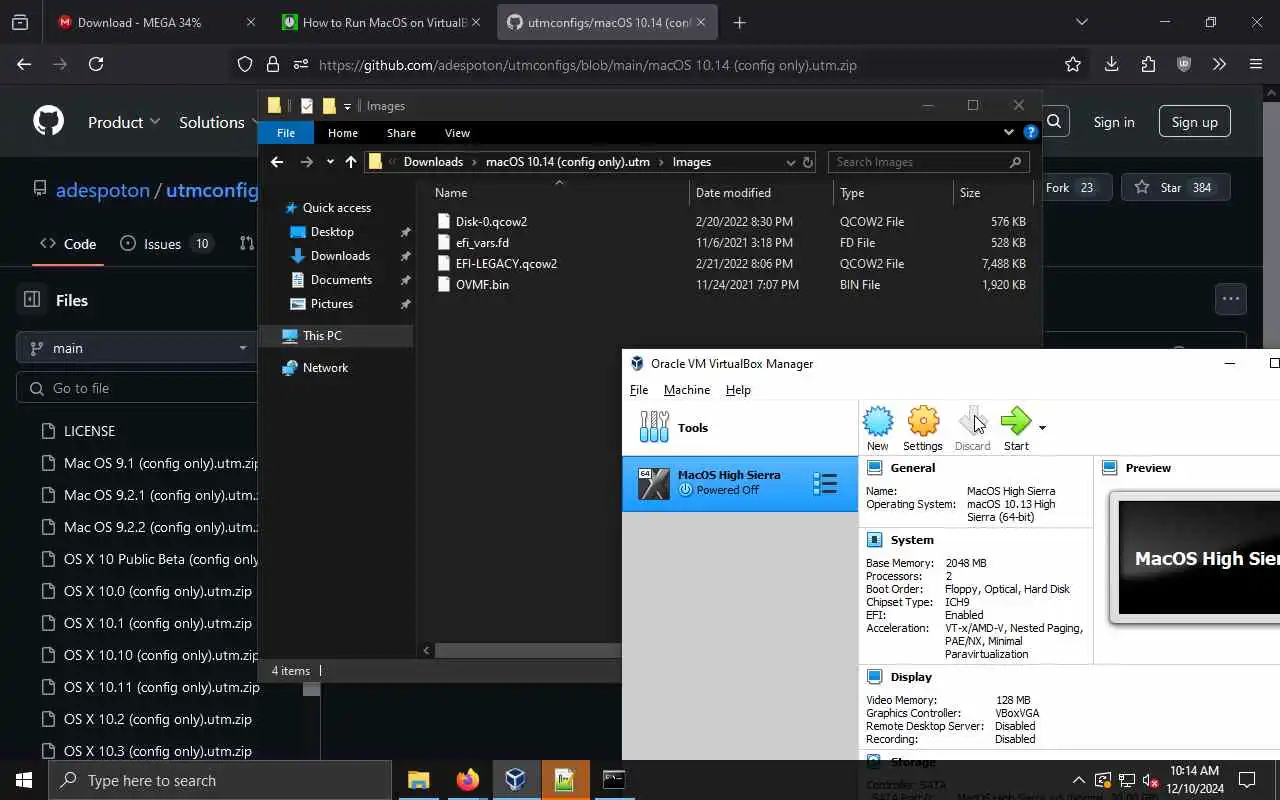The width and height of the screenshot is (1280, 800).
Task: Open the main branch dropdown
Action: [137, 348]
